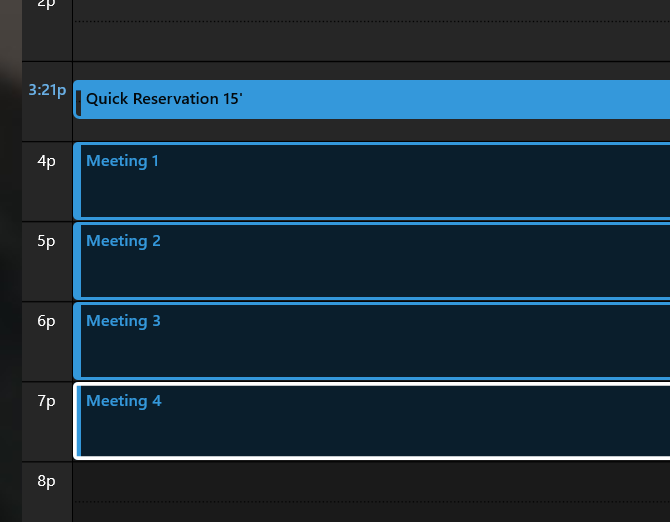670x522 pixels.
Task: Click the empty slot just above Quick Reservation
Action: [x=372, y=71]
